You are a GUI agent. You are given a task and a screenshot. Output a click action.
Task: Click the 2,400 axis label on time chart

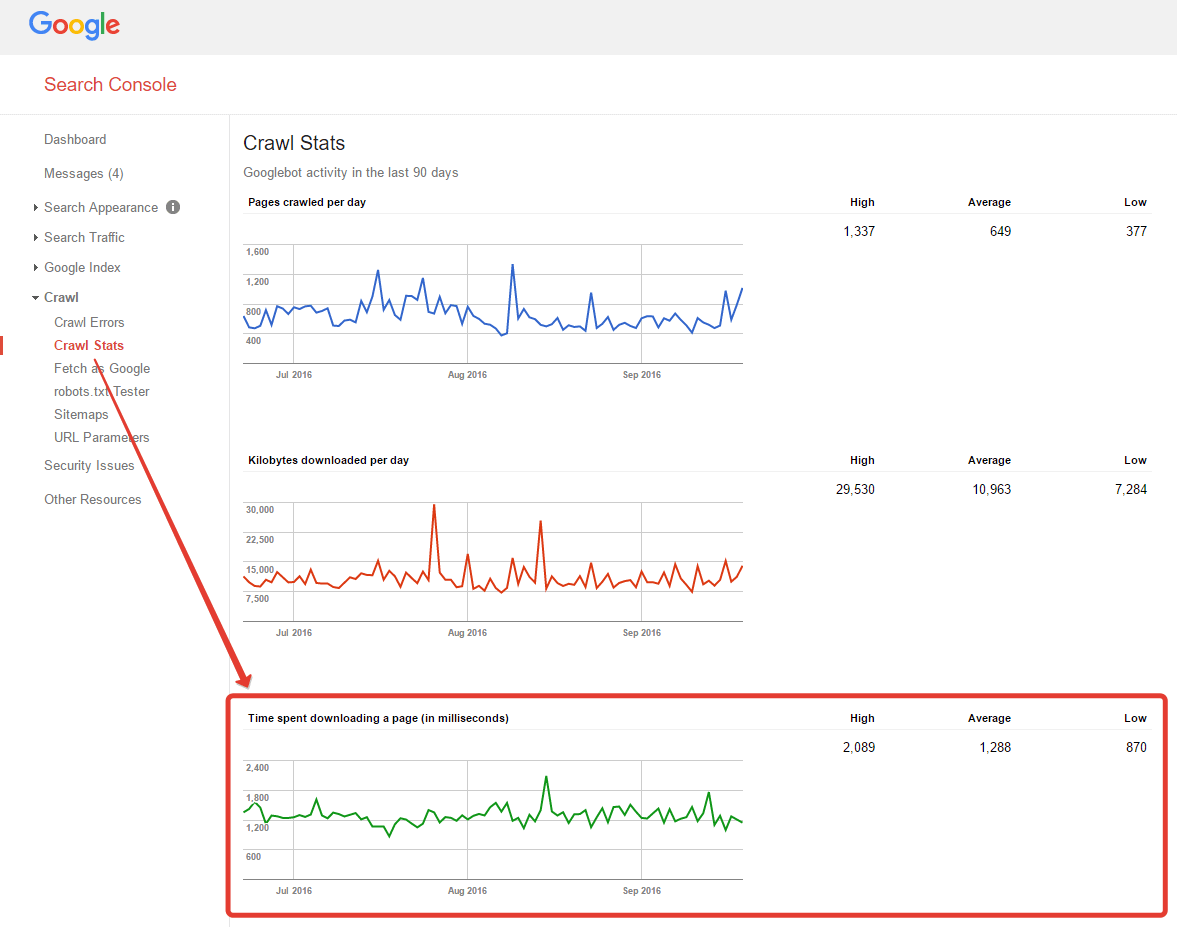(x=257, y=768)
